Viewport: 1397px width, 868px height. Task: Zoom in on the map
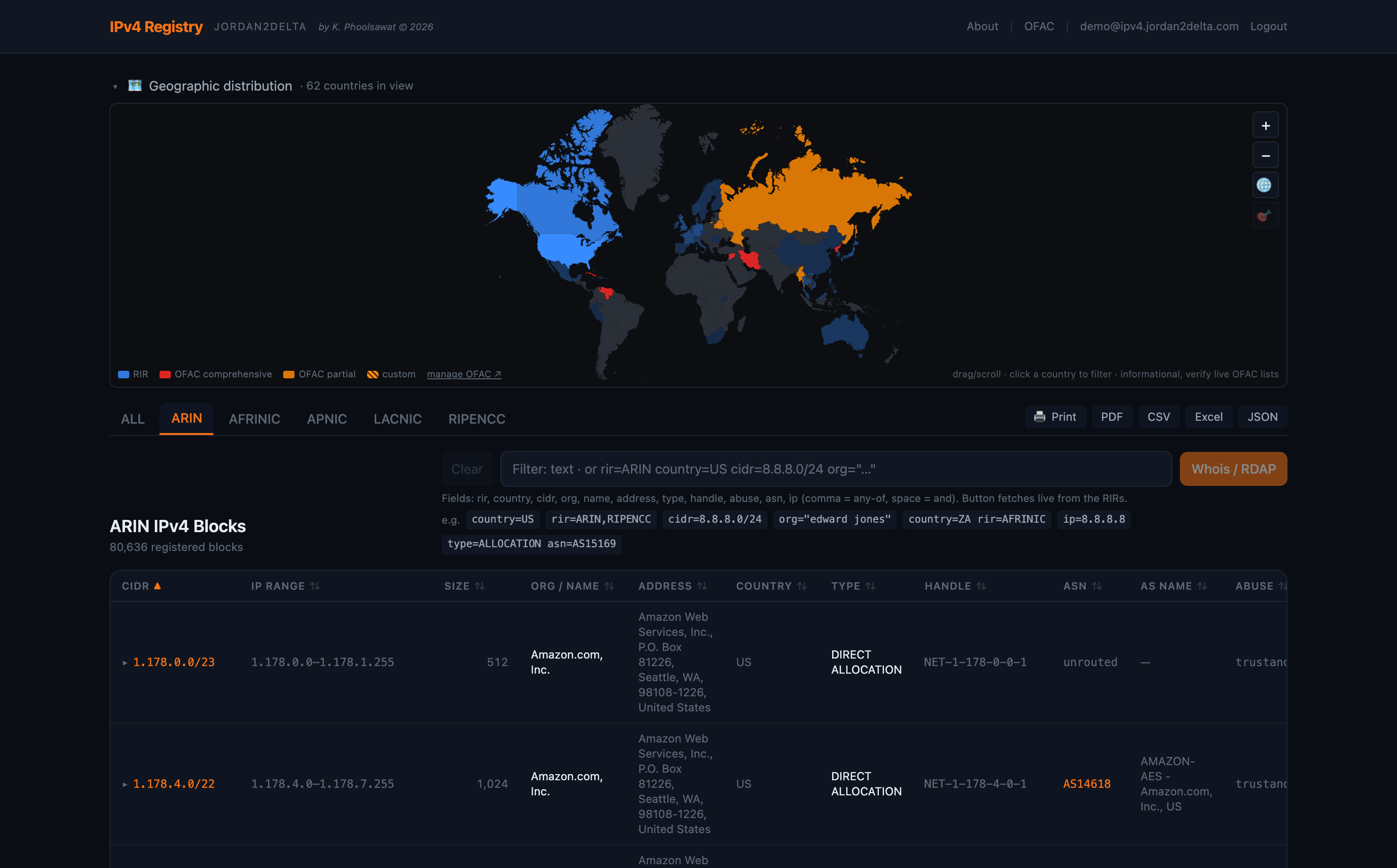1265,125
